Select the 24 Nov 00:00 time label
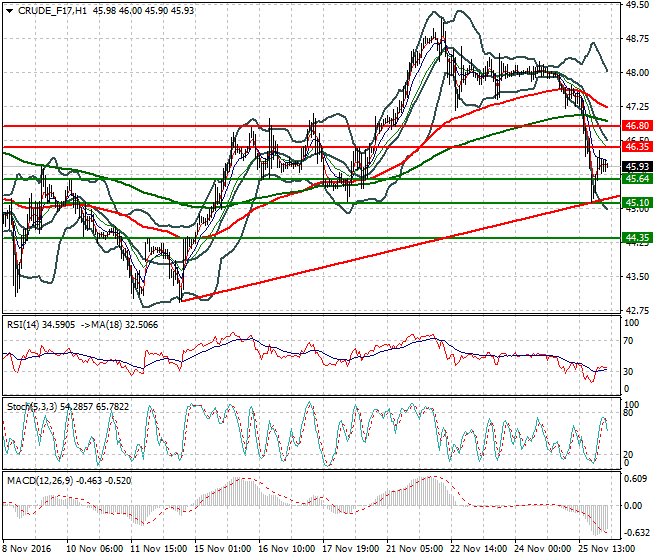This screenshot has width=660, height=560. pyautogui.click(x=543, y=549)
